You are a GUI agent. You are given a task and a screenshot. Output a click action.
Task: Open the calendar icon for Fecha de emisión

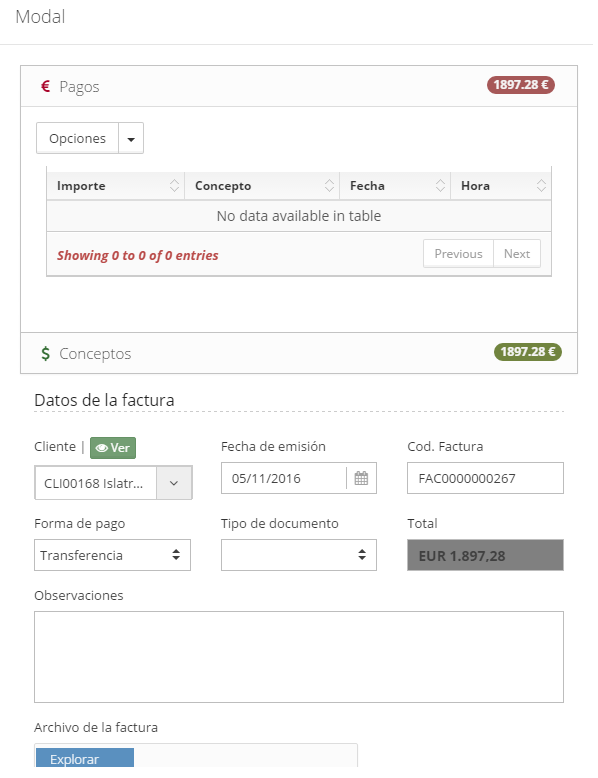pyautogui.click(x=361, y=478)
